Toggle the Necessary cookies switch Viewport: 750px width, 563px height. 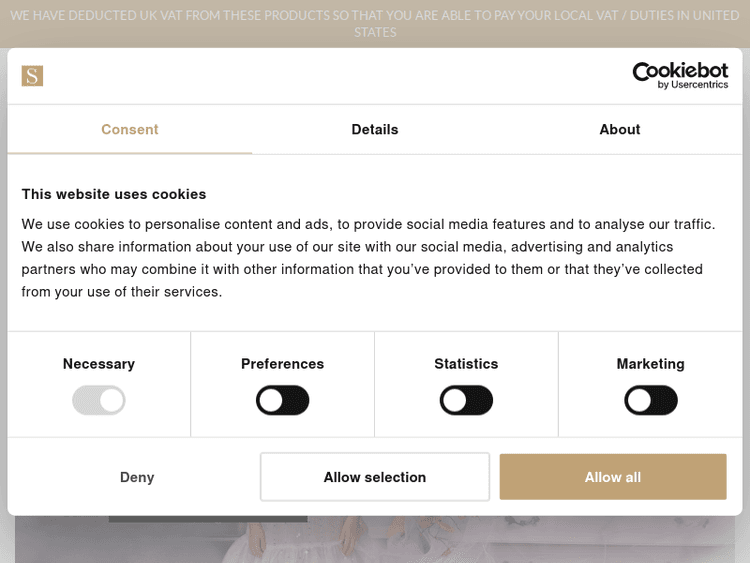[x=99, y=401]
